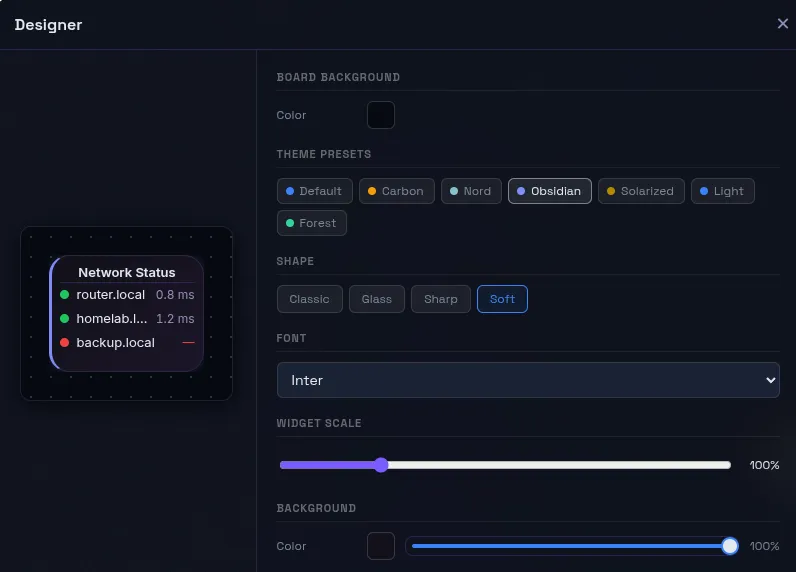Apply the Forest theme preset

(312, 223)
